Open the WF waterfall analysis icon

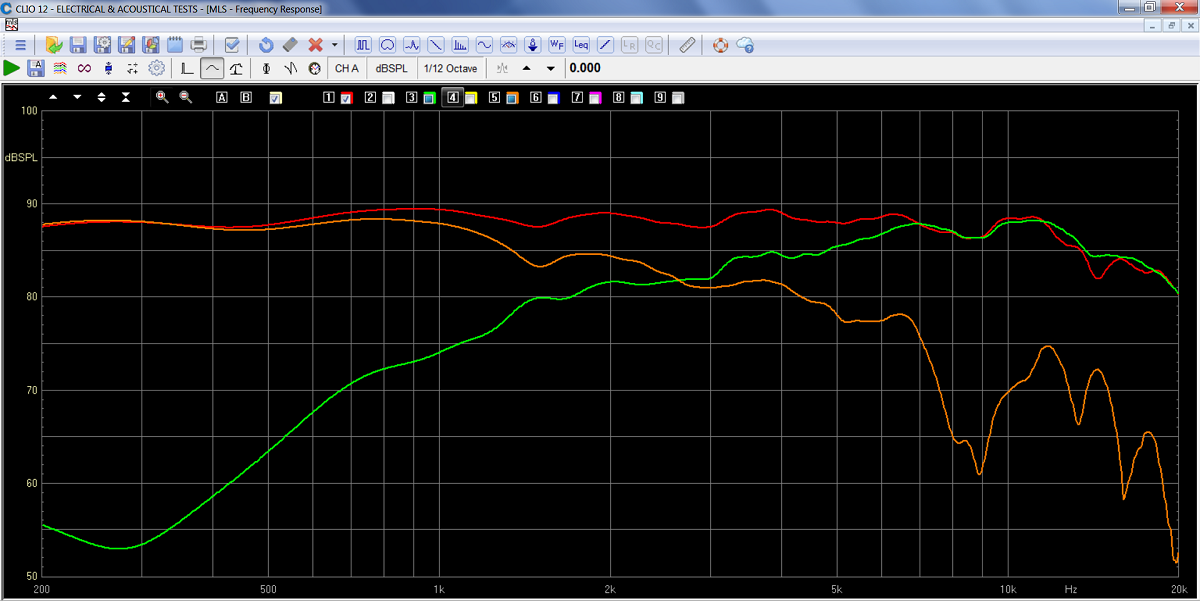(x=557, y=45)
